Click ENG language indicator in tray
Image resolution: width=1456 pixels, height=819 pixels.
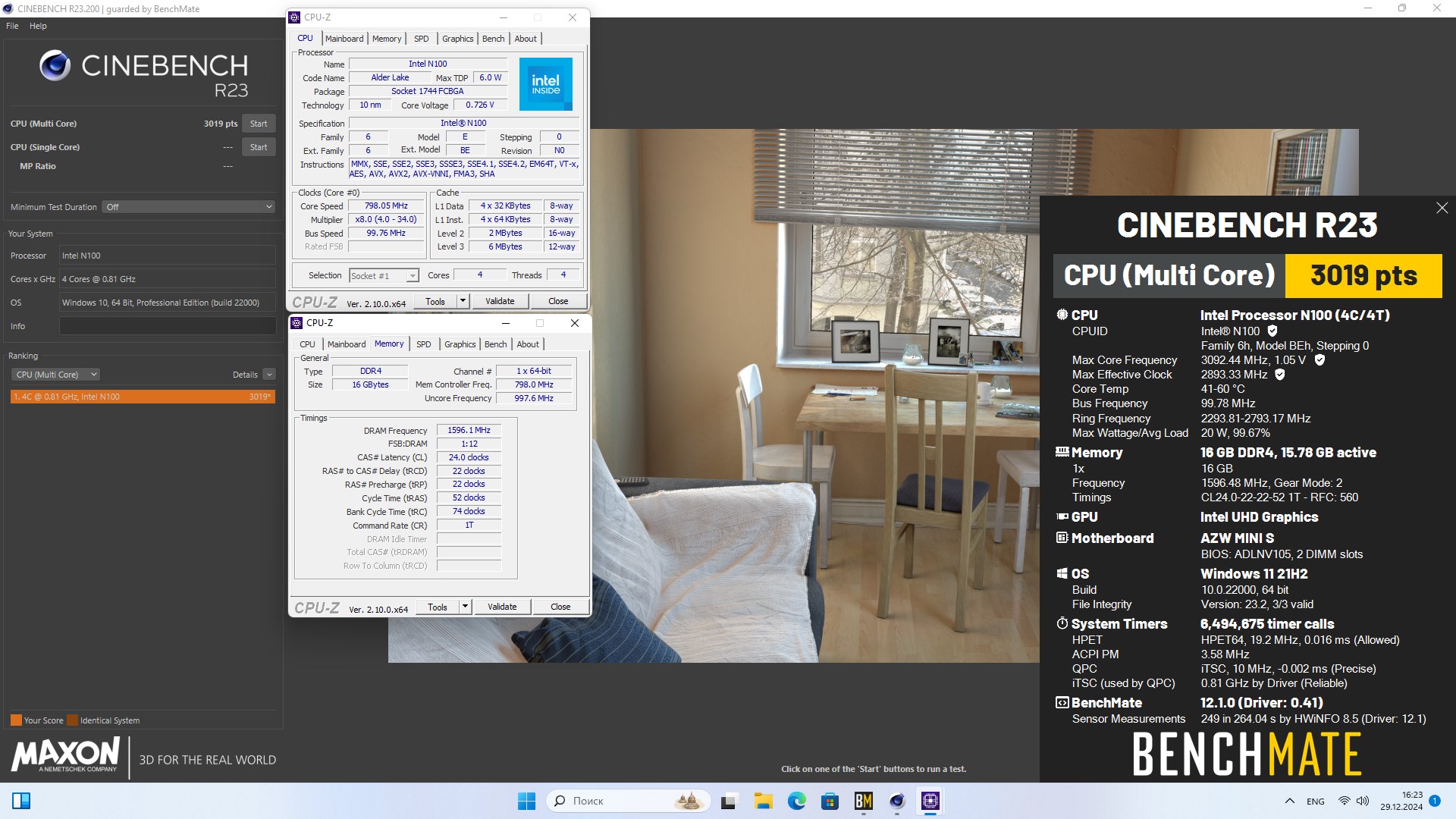pos(1316,801)
